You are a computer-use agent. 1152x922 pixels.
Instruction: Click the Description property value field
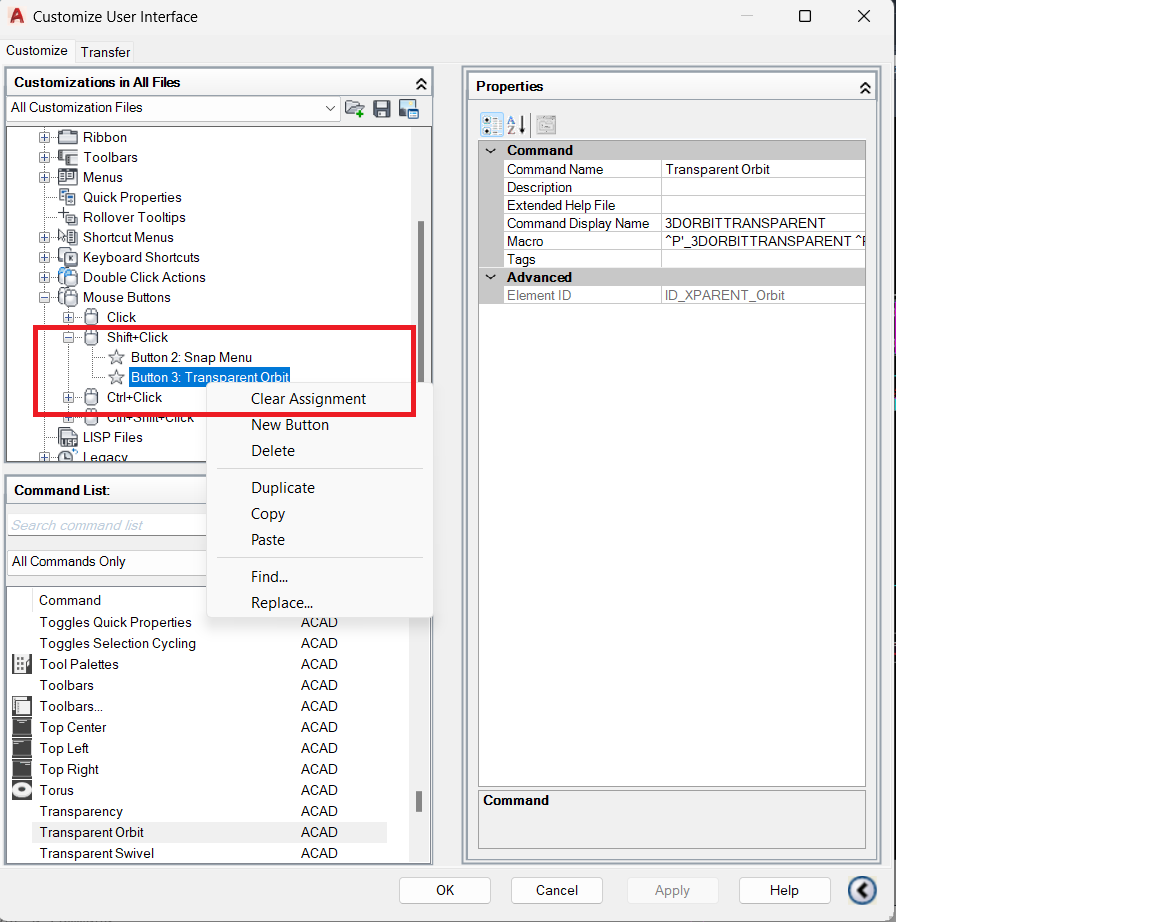762,188
